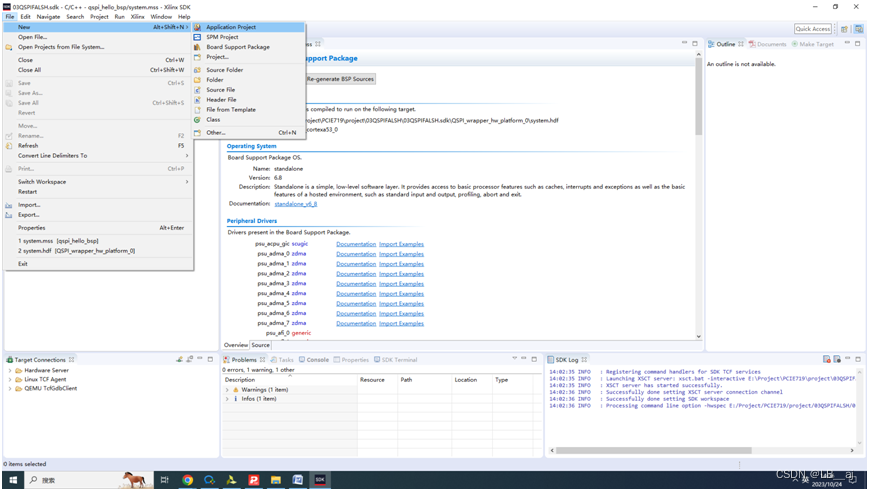Expand QEMU TcfGdbClient tree node
This screenshot has height=491, width=869.
point(9,389)
